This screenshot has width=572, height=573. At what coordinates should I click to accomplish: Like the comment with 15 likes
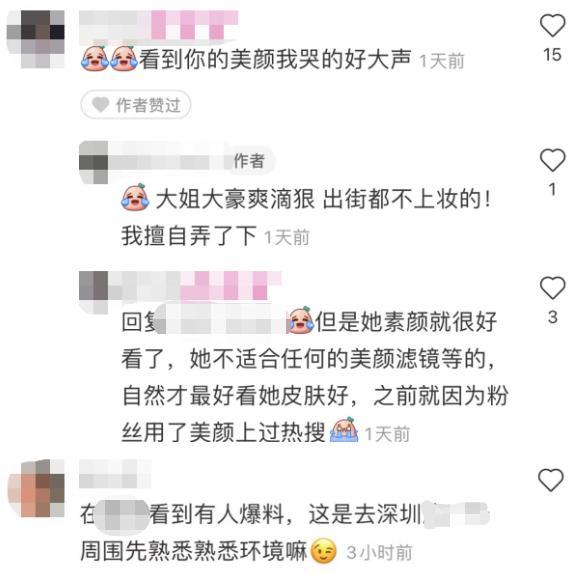click(x=552, y=25)
